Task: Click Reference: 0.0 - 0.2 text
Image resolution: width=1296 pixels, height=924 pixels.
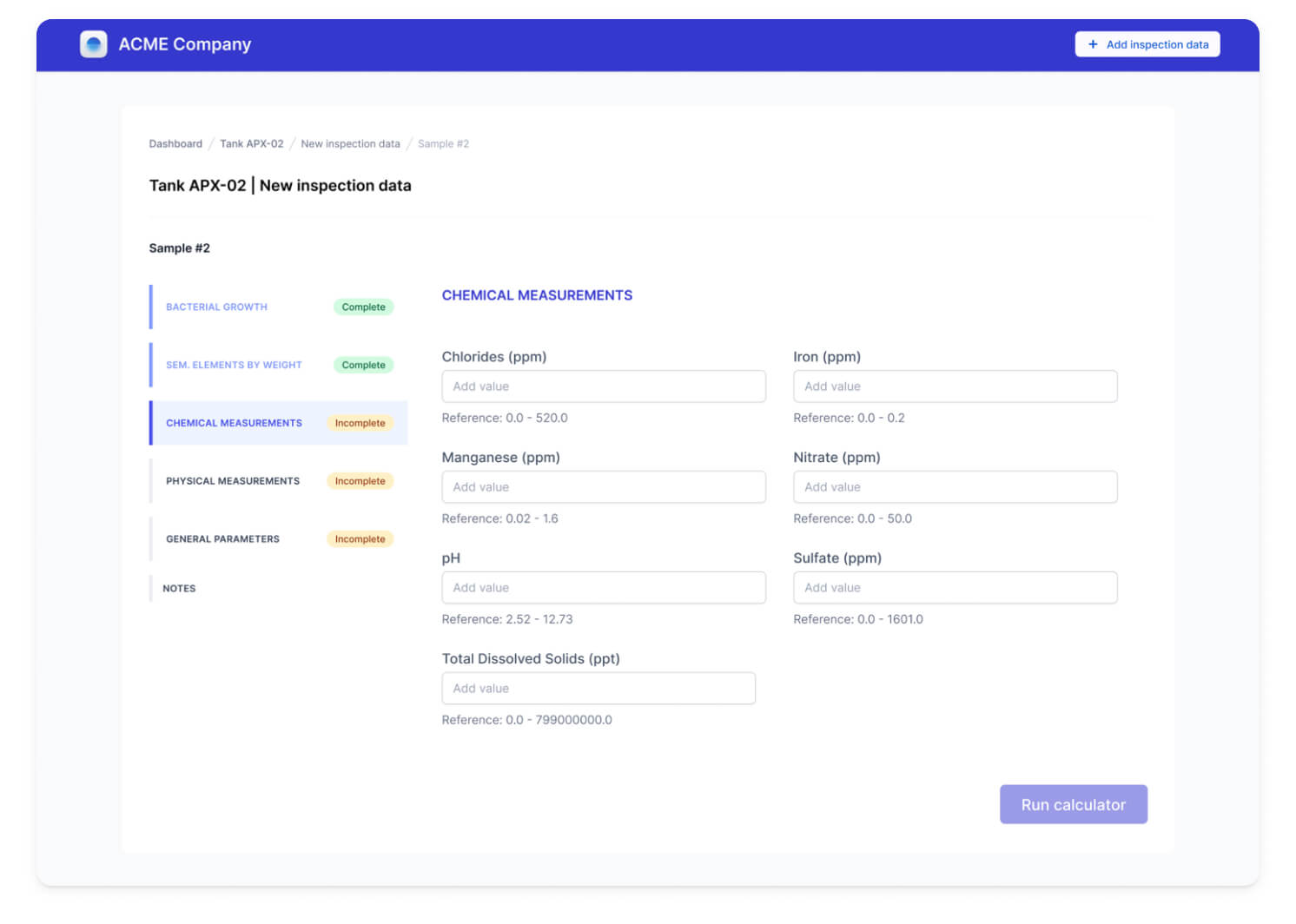Action: point(849,419)
